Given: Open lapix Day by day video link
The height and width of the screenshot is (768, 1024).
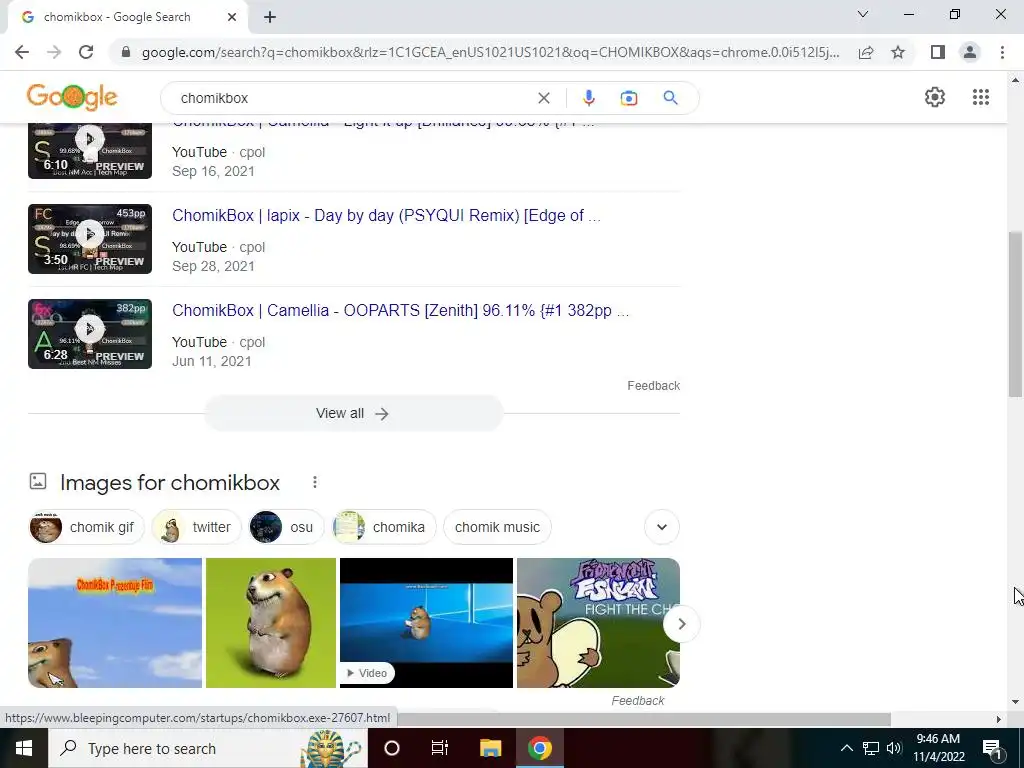Looking at the screenshot, I should (386, 216).
